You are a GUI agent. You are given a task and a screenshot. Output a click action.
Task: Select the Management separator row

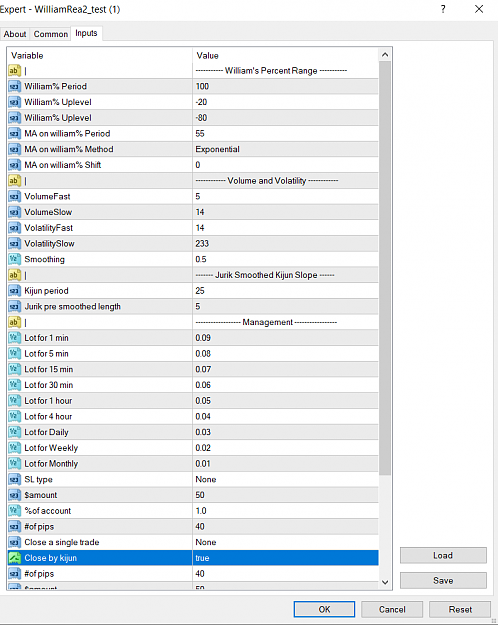[x=193, y=322]
